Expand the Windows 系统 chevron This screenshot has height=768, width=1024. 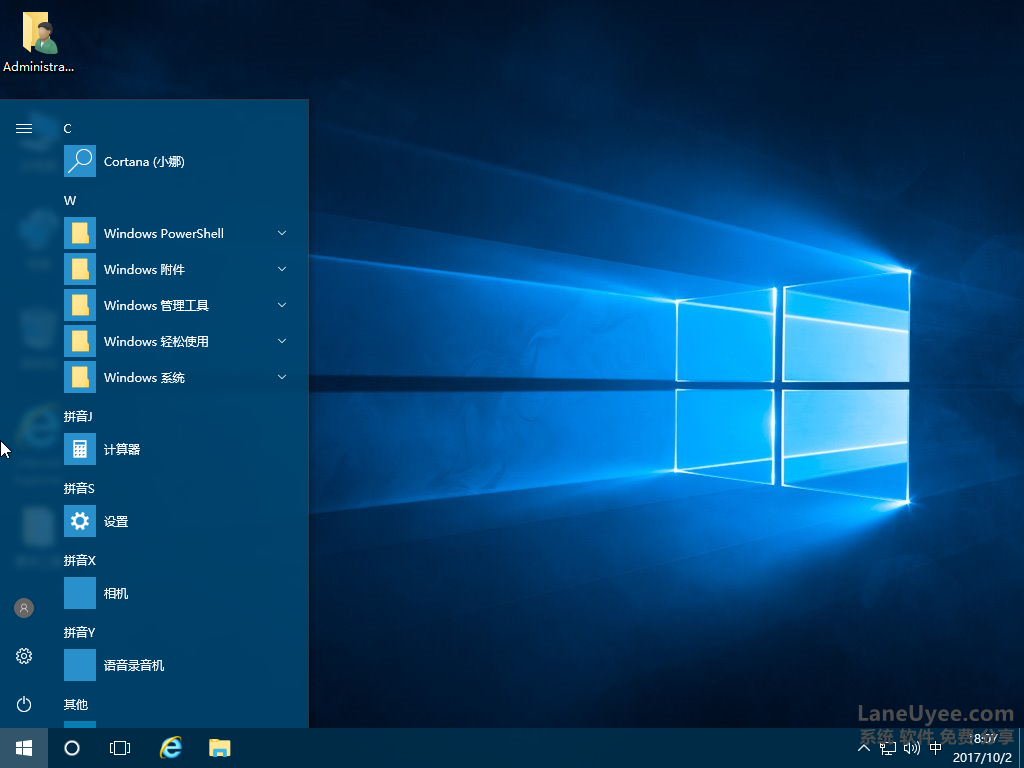point(282,377)
